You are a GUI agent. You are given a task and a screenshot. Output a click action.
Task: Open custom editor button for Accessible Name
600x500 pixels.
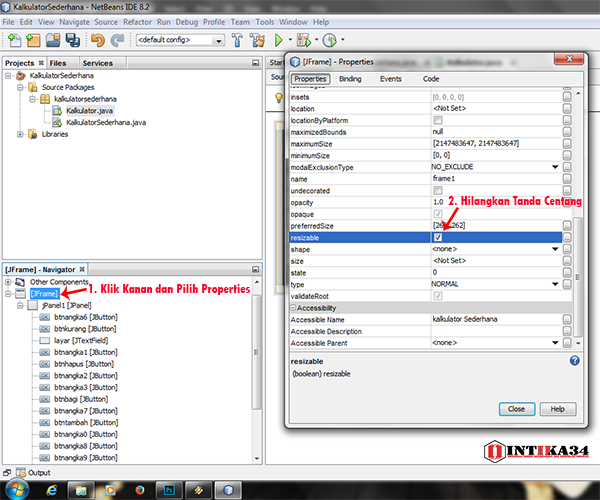(567, 319)
